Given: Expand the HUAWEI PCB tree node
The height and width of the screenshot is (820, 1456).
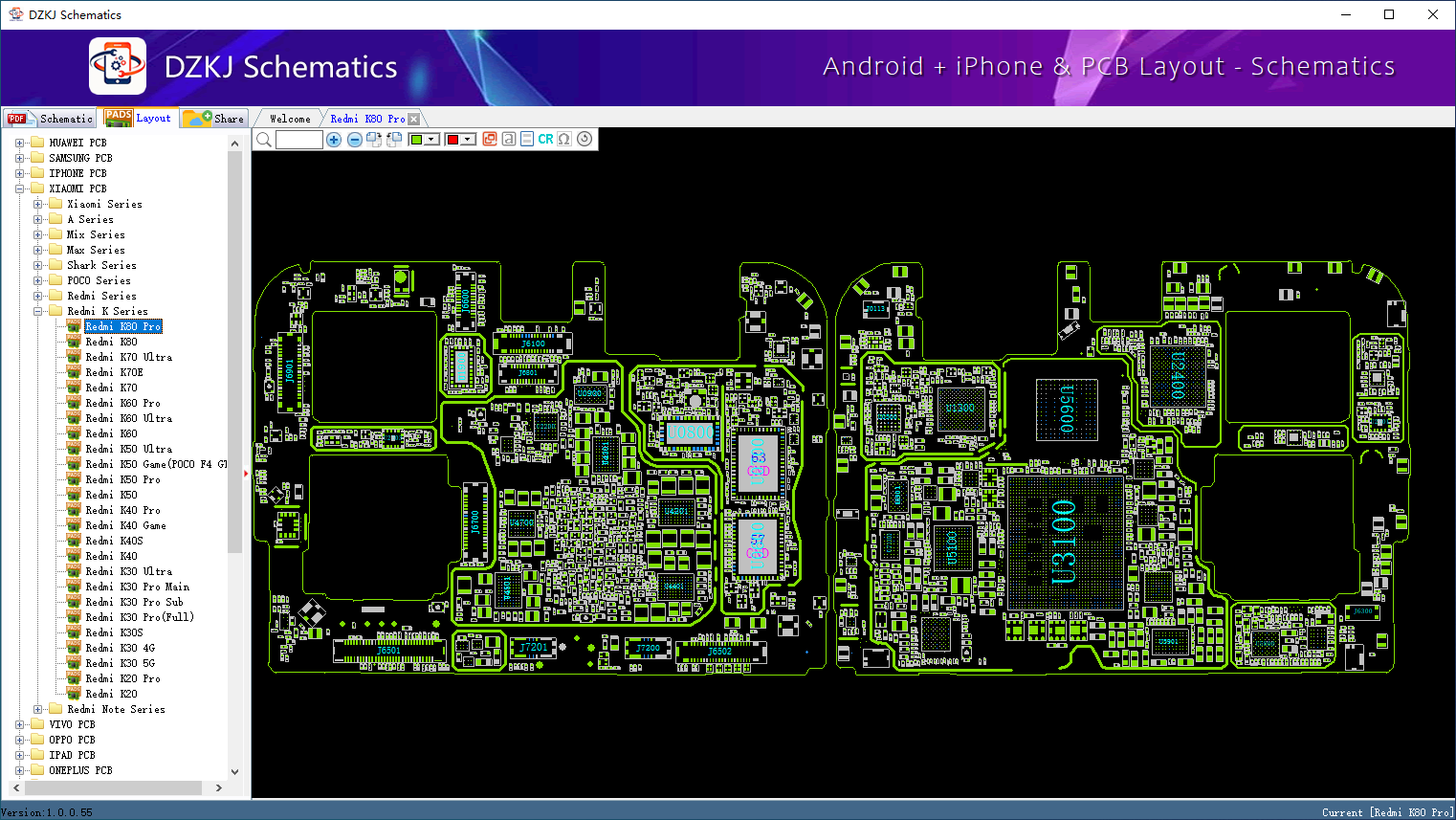Looking at the screenshot, I should [x=19, y=143].
